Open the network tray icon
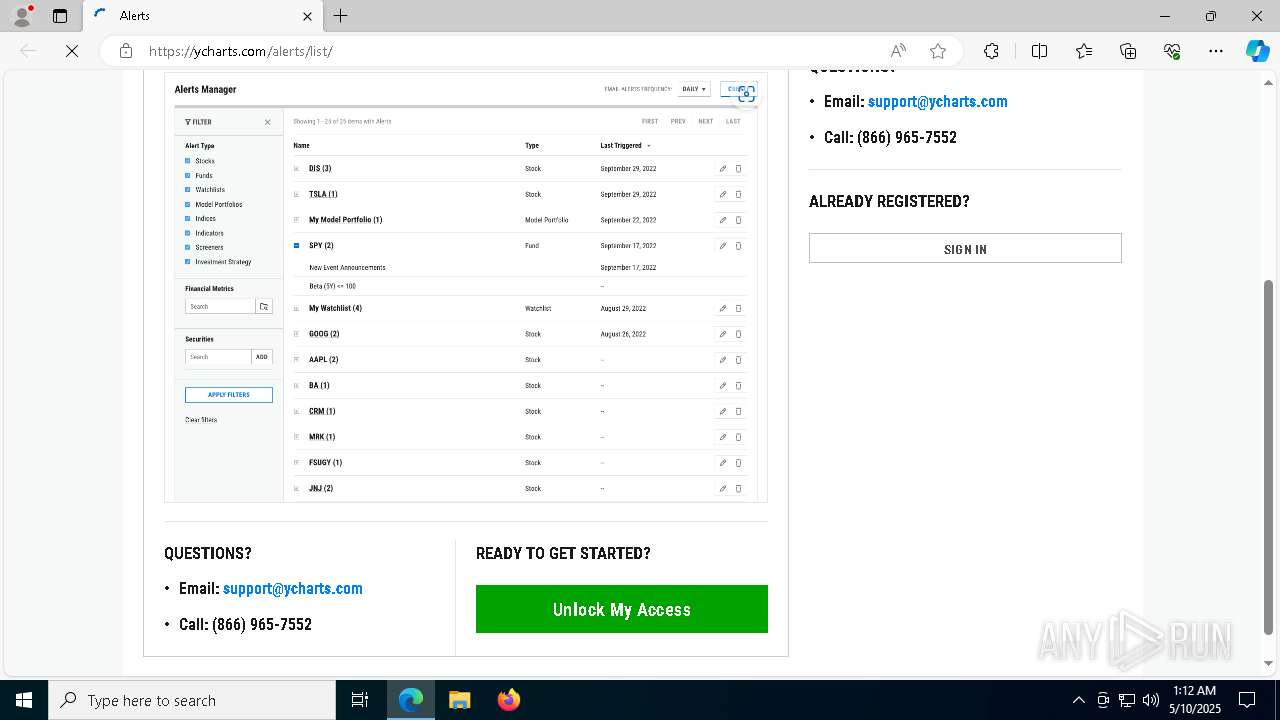Screen dimensions: 1280x720 1127,700
